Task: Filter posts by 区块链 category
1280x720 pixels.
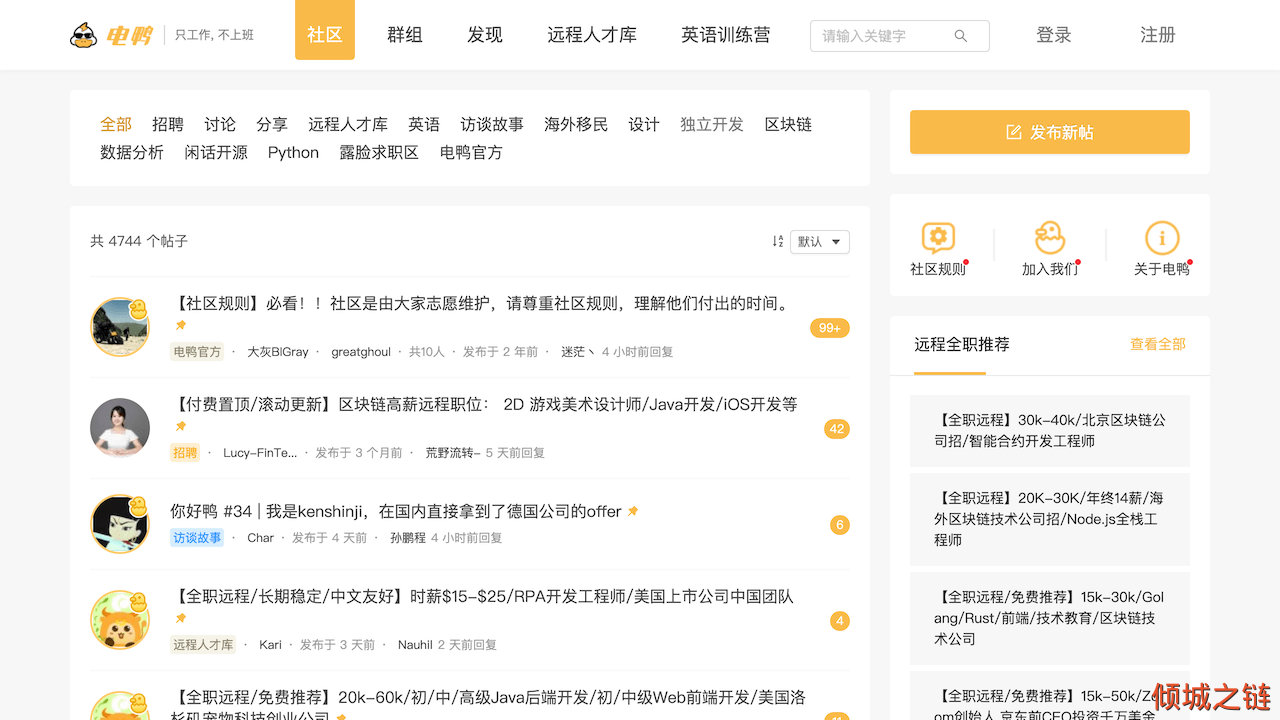Action: click(788, 124)
